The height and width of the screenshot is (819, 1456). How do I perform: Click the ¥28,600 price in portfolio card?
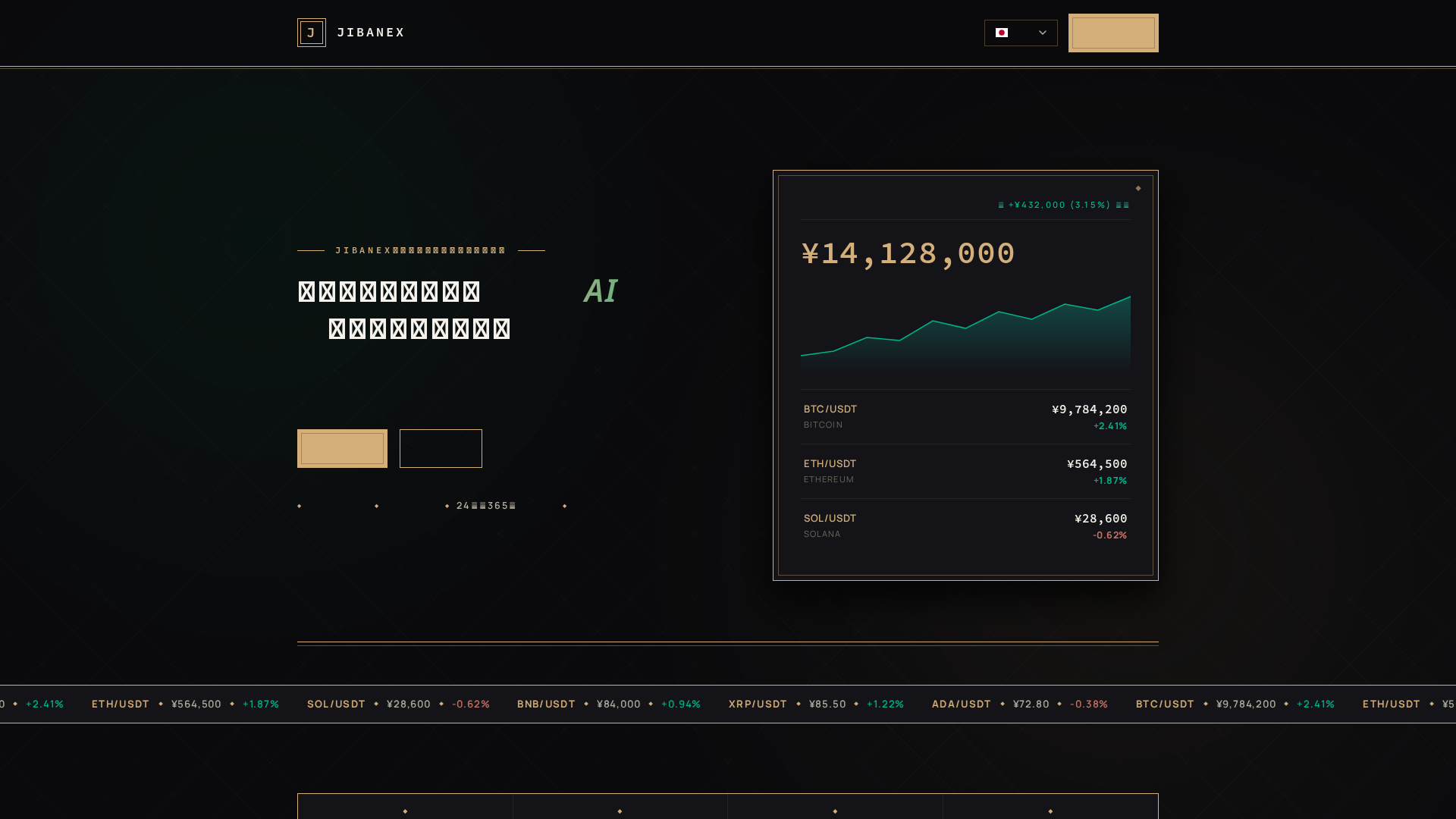pyautogui.click(x=1101, y=519)
